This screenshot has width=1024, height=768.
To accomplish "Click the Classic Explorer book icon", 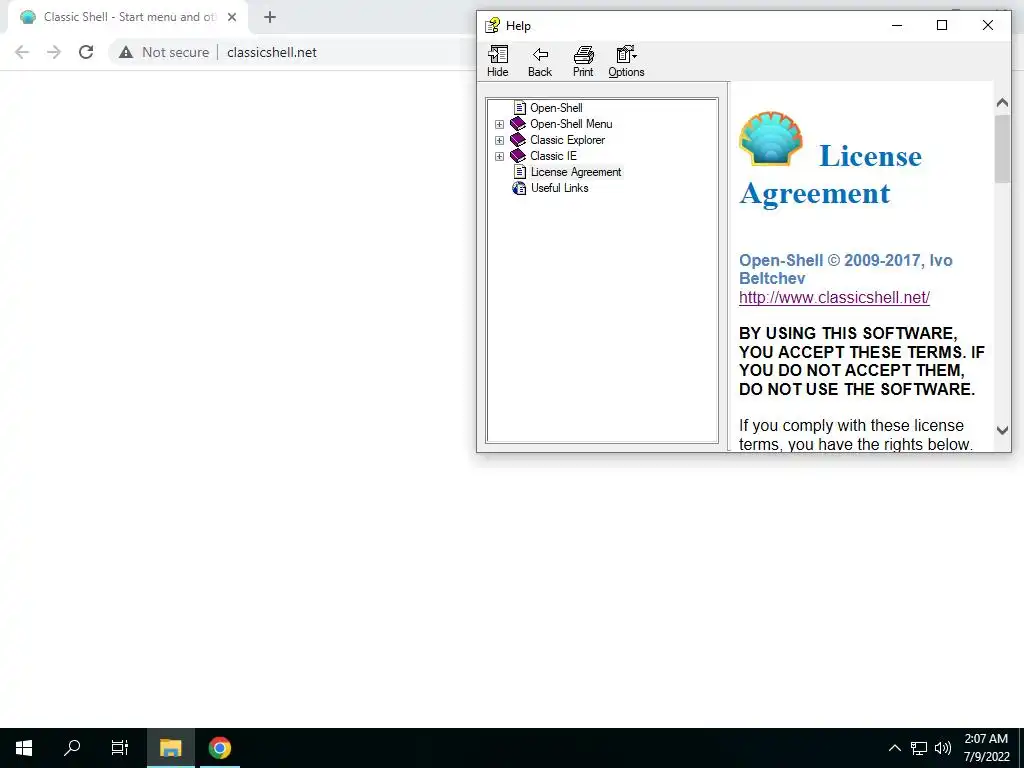I will pyautogui.click(x=518, y=140).
